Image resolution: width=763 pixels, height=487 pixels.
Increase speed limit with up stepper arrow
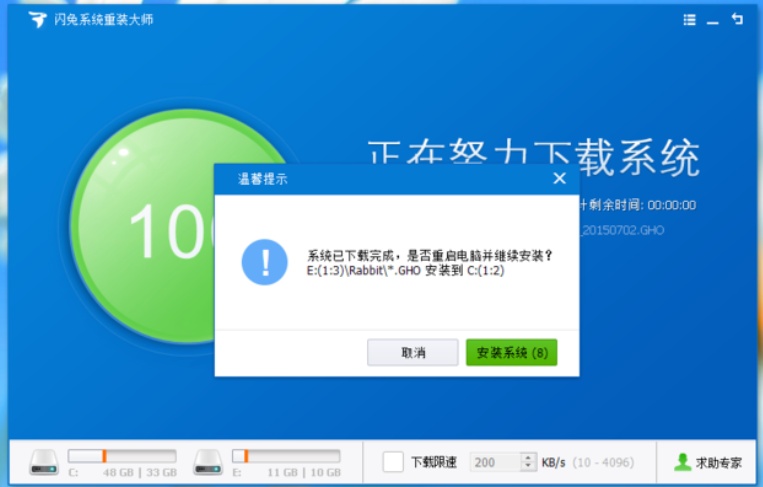click(x=528, y=457)
